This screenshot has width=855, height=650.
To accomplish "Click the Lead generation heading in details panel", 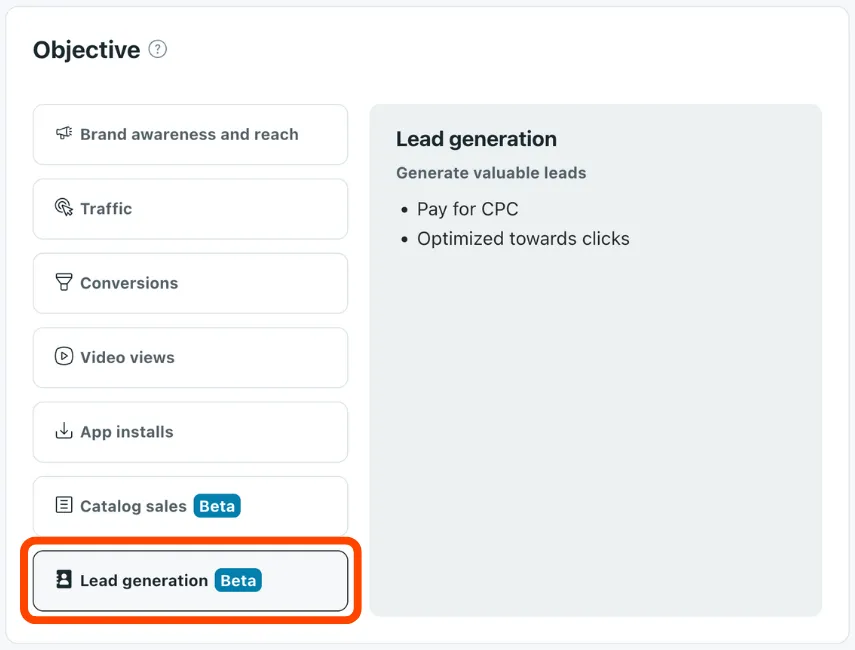I will click(x=476, y=139).
